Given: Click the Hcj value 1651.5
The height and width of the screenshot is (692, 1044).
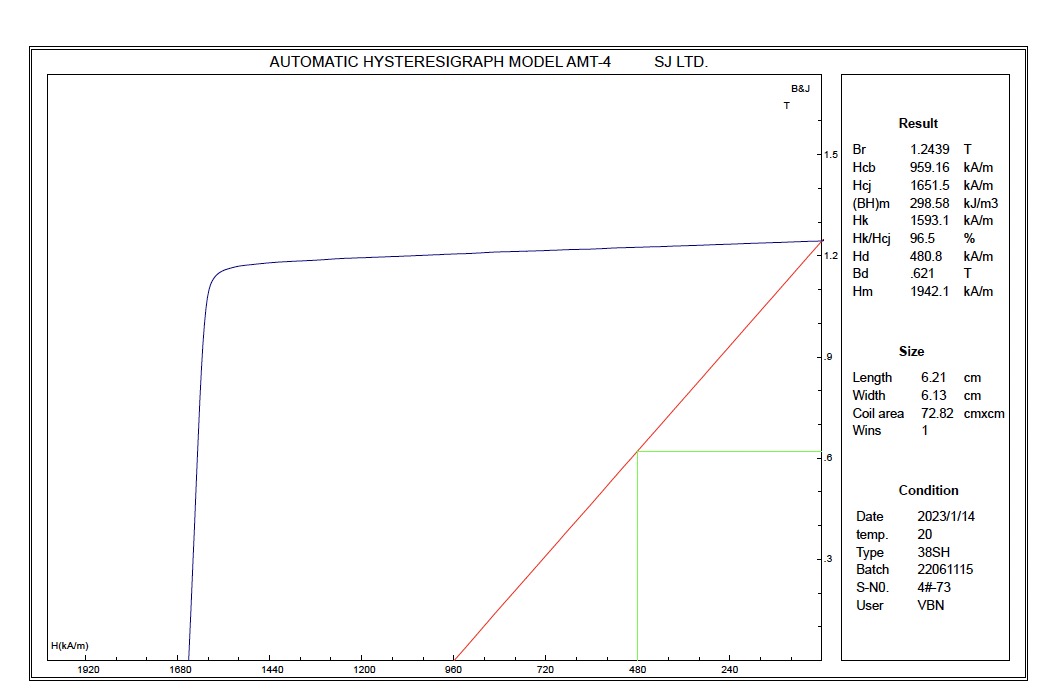Looking at the screenshot, I should pos(929,185).
